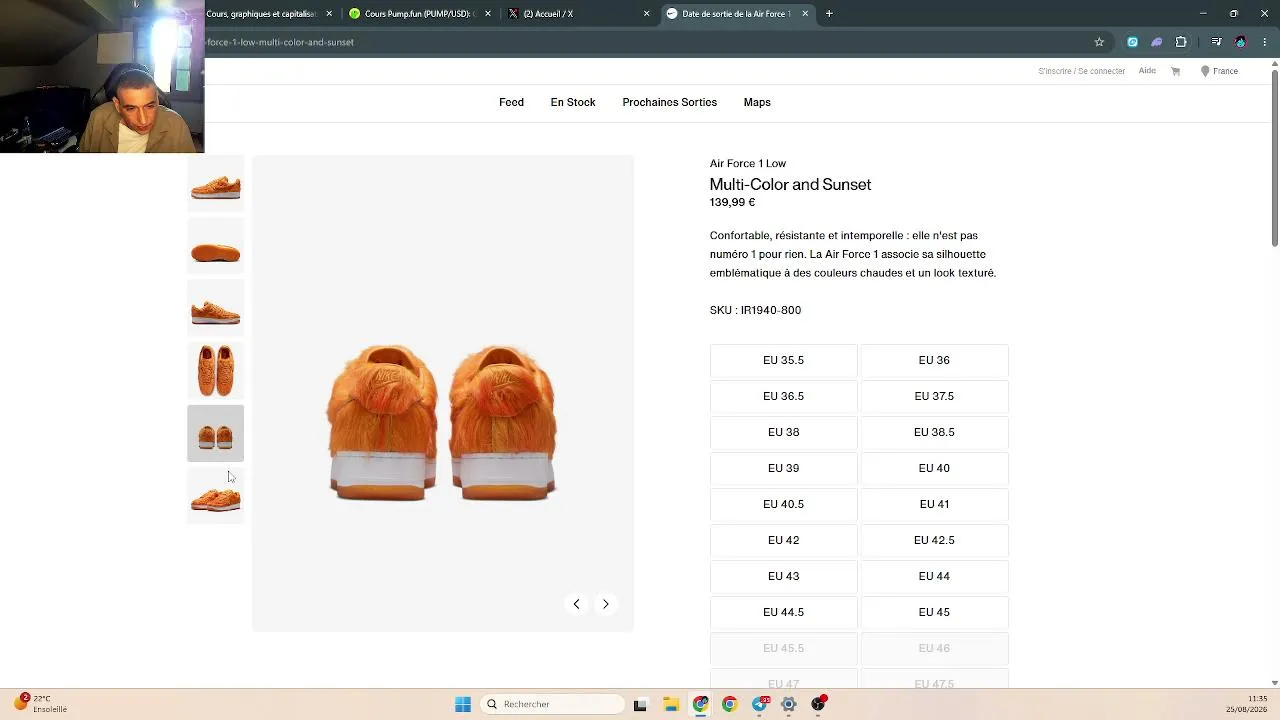Image resolution: width=1280 pixels, height=720 pixels.
Task: Click the SKU : IR1940-800 text
Action: coord(755,310)
